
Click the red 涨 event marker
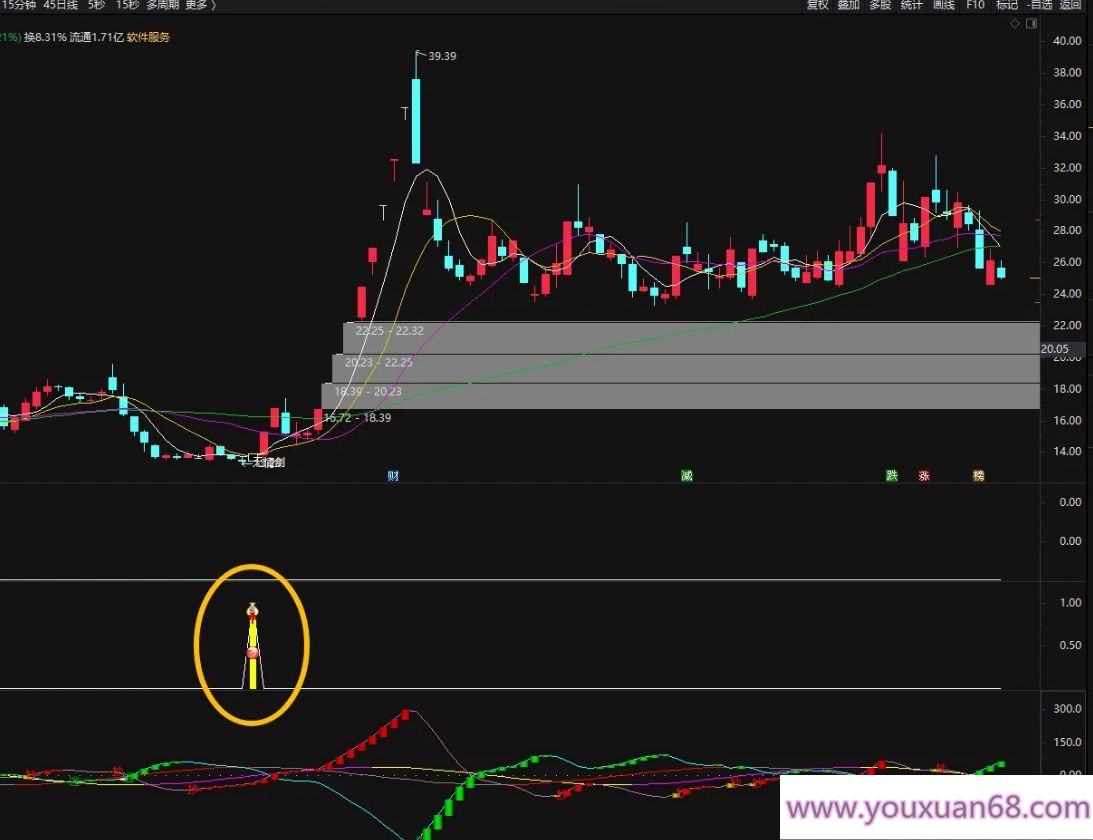point(924,476)
